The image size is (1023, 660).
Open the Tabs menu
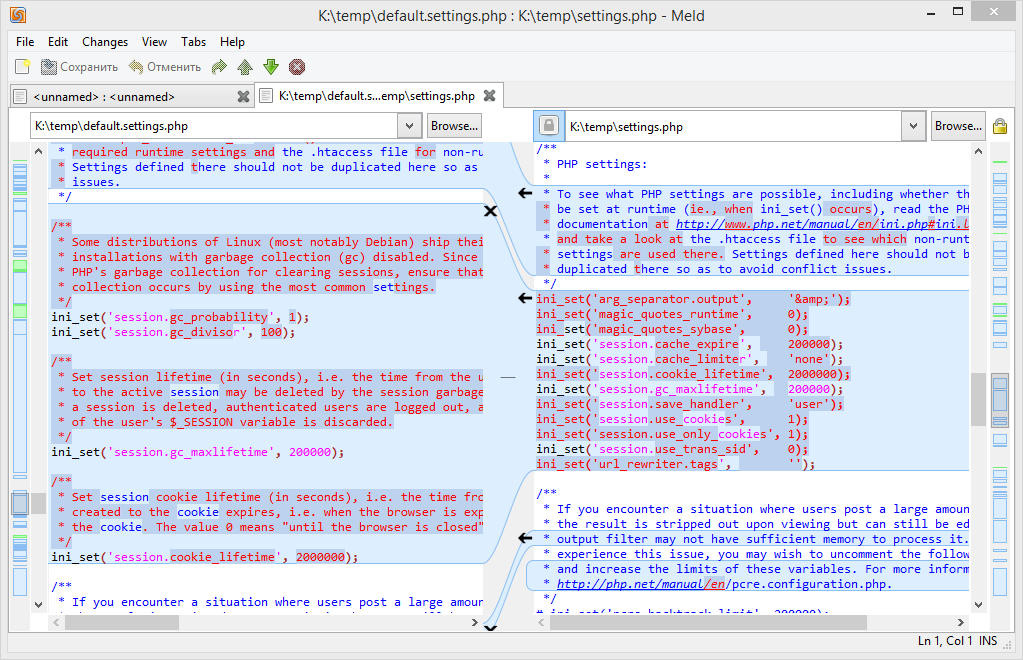pos(193,42)
